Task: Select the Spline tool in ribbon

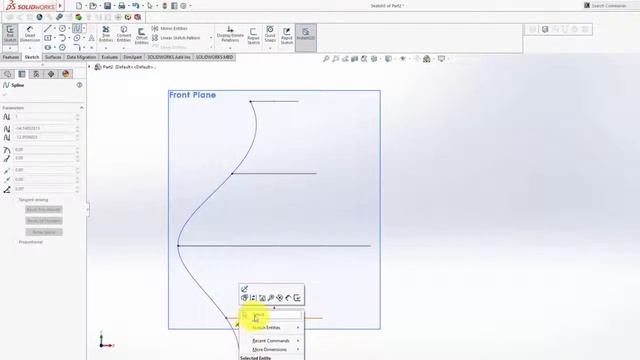Action: [77, 28]
